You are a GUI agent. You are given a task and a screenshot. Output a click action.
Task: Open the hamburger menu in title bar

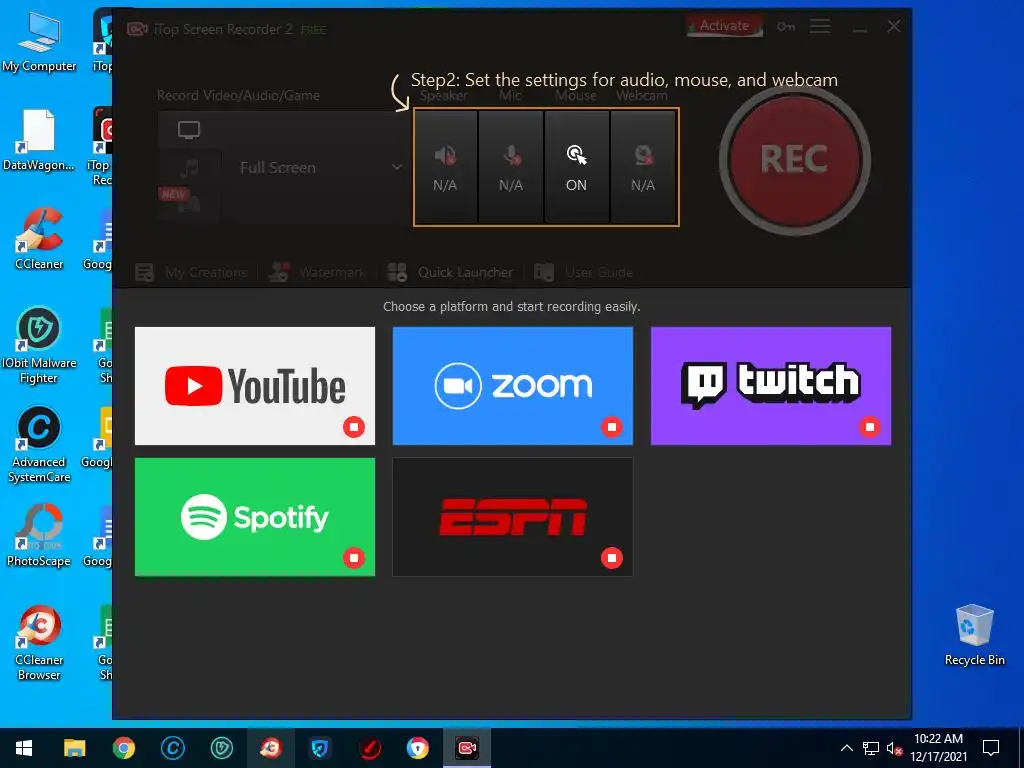[x=820, y=26]
